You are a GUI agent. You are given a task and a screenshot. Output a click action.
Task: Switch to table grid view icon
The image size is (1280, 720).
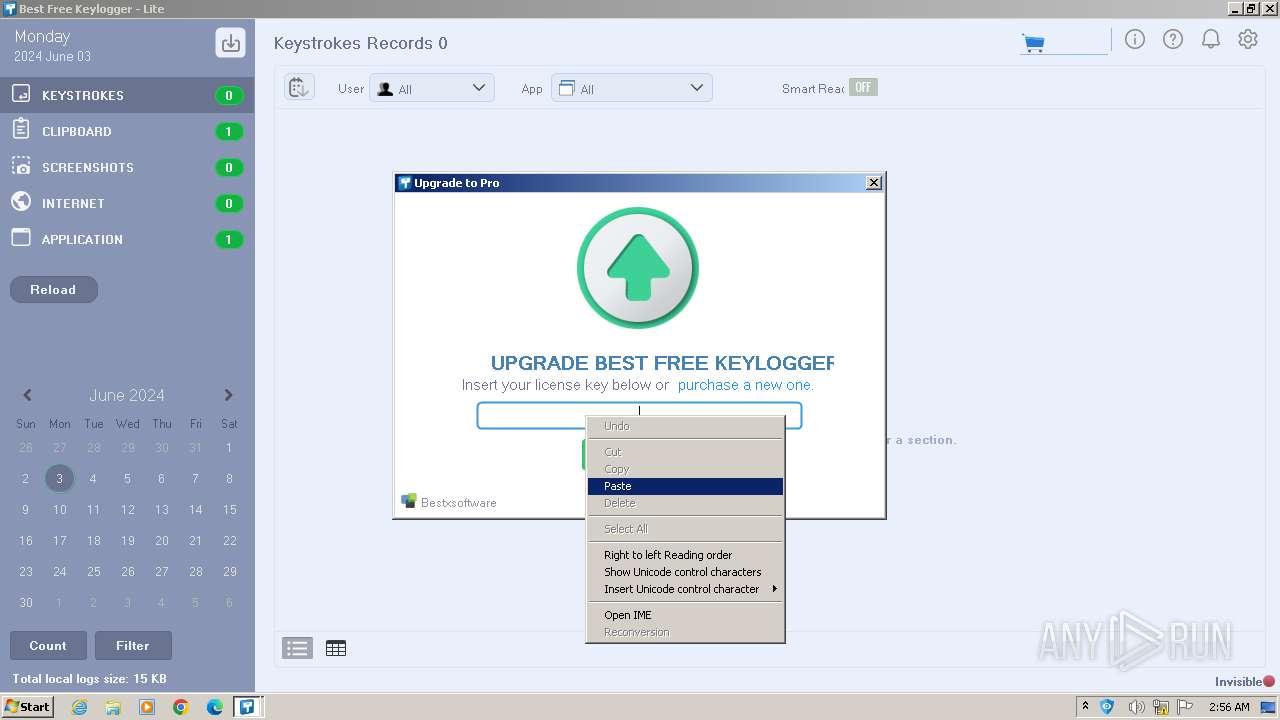point(336,648)
